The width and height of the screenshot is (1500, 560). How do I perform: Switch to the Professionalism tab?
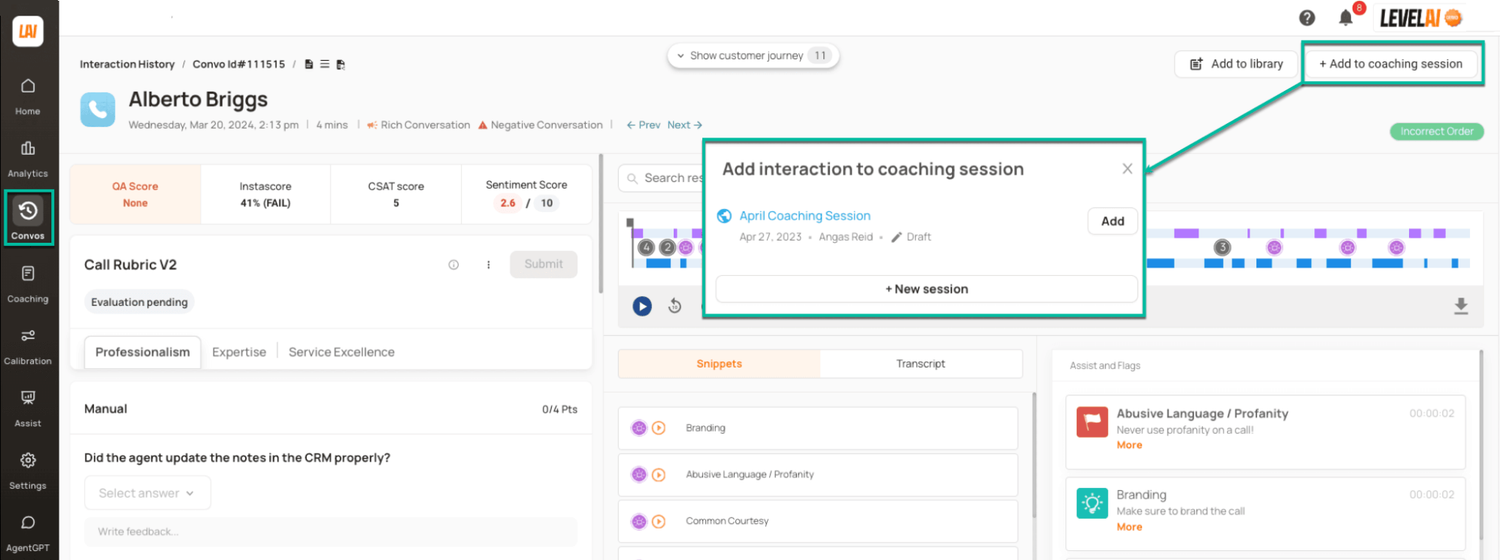coord(143,352)
